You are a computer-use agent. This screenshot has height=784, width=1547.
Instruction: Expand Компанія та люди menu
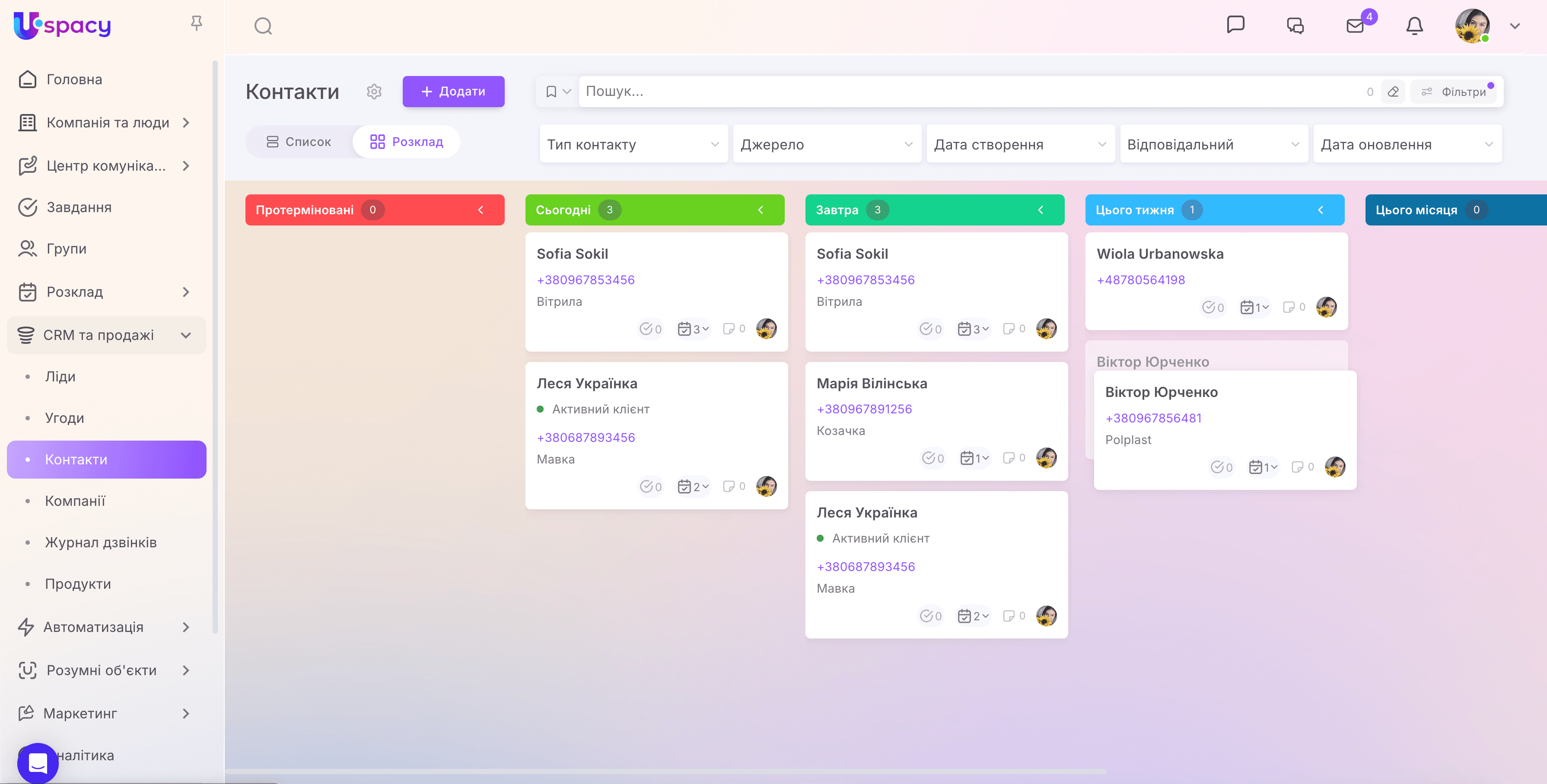click(x=107, y=123)
